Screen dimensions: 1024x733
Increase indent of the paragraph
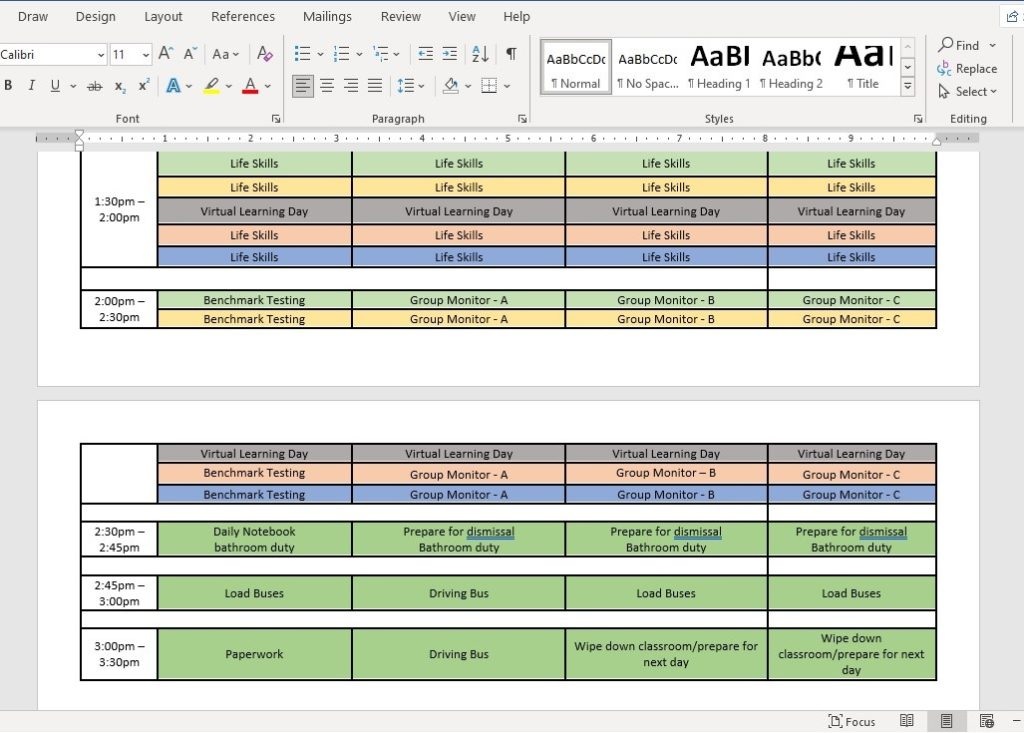[451, 55]
